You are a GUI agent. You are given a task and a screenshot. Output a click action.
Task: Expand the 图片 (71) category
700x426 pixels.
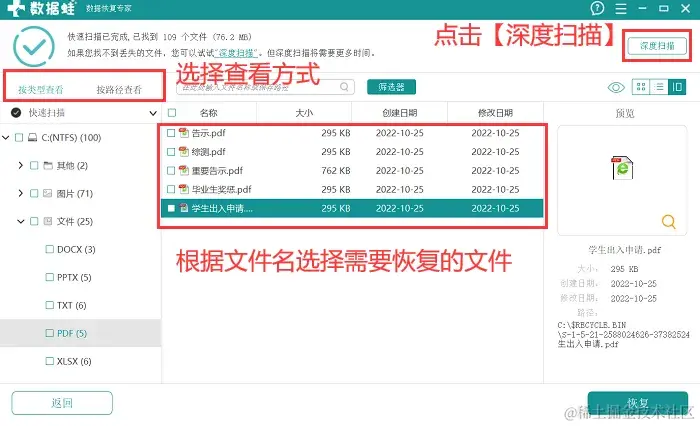(21, 193)
